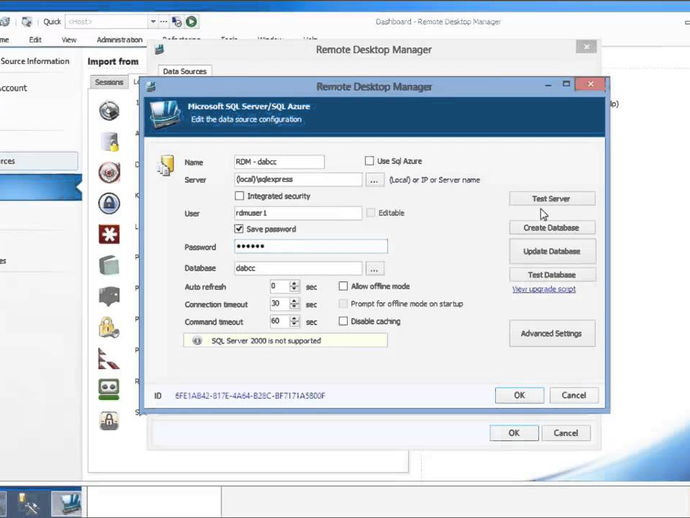This screenshot has height=518, width=690.
Task: Increase the Connection timeout value
Action: 294,301
